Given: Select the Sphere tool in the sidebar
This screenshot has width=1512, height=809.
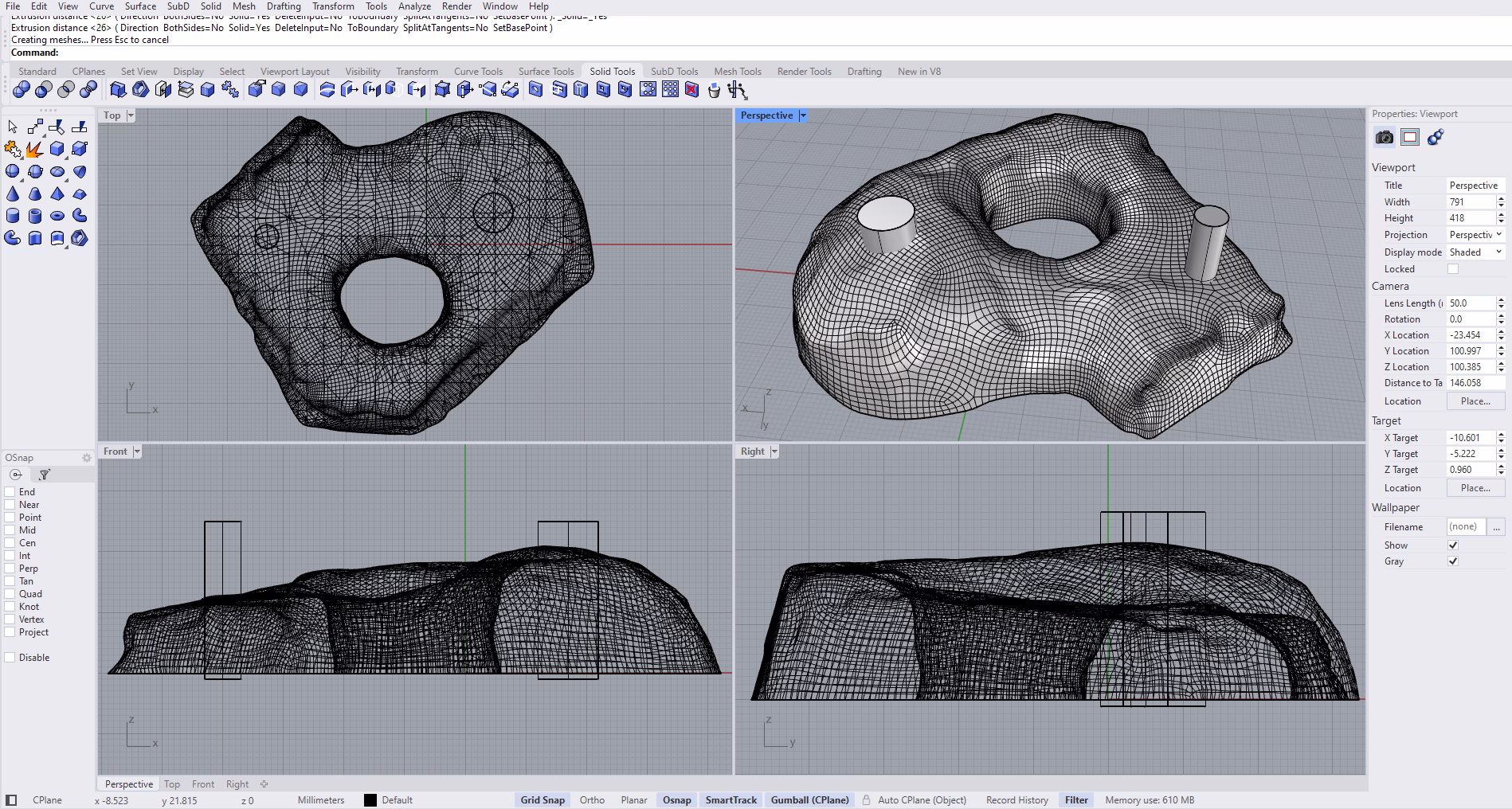Looking at the screenshot, I should 12,170.
